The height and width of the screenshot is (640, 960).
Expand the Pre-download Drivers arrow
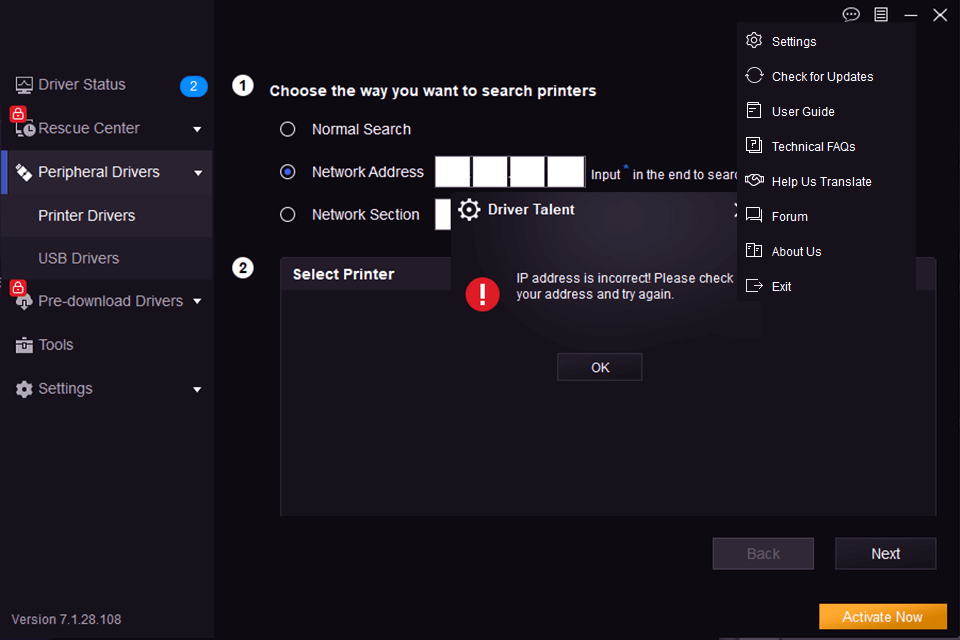pyautogui.click(x=197, y=301)
